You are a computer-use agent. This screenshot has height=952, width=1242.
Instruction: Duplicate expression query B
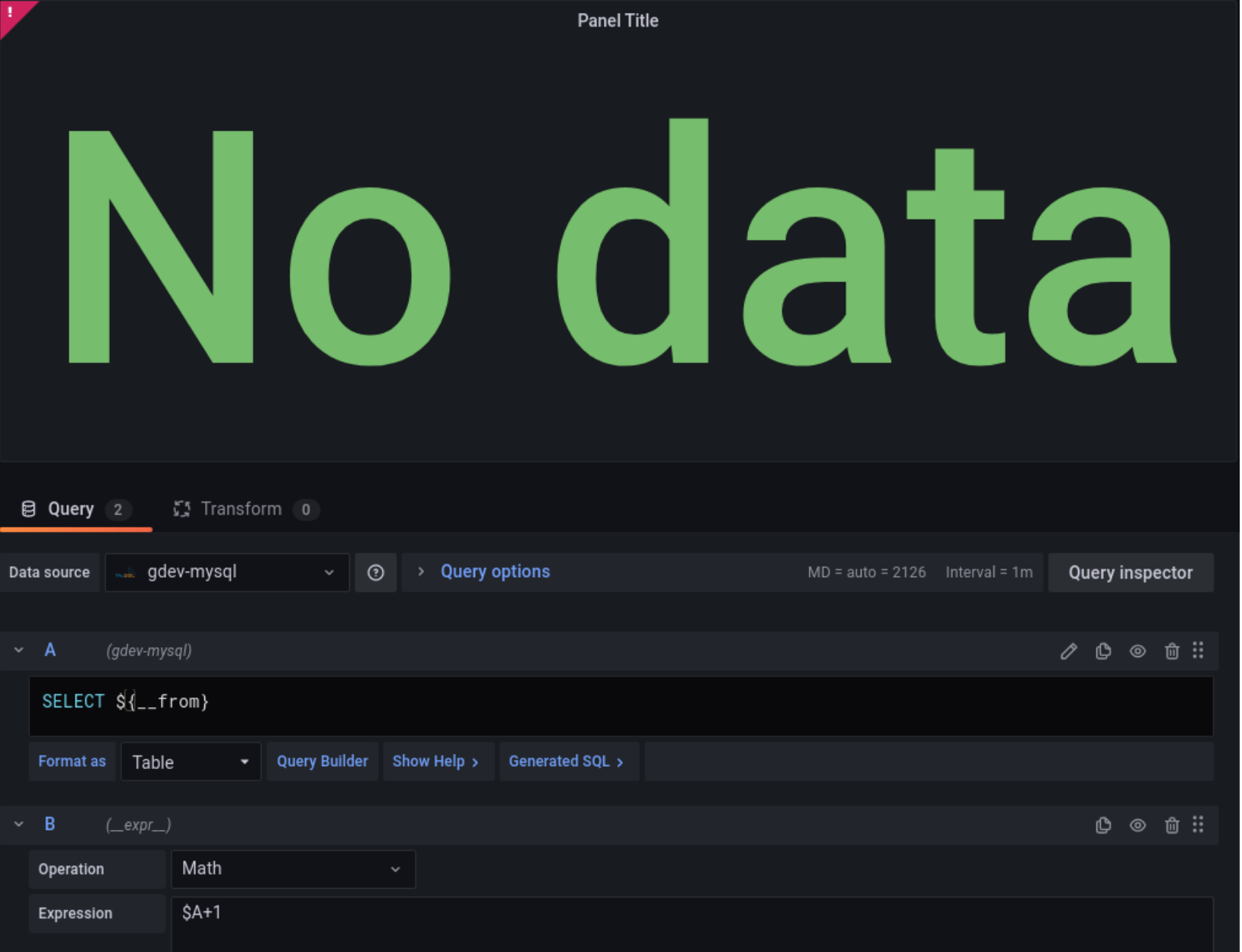[x=1103, y=825]
